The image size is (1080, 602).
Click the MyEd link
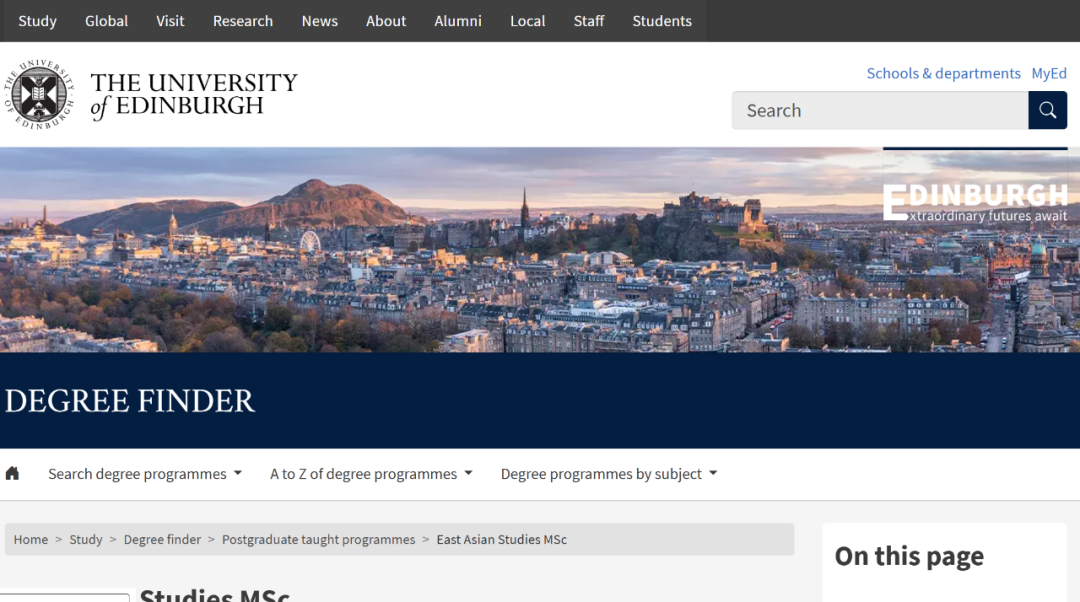coord(1049,73)
